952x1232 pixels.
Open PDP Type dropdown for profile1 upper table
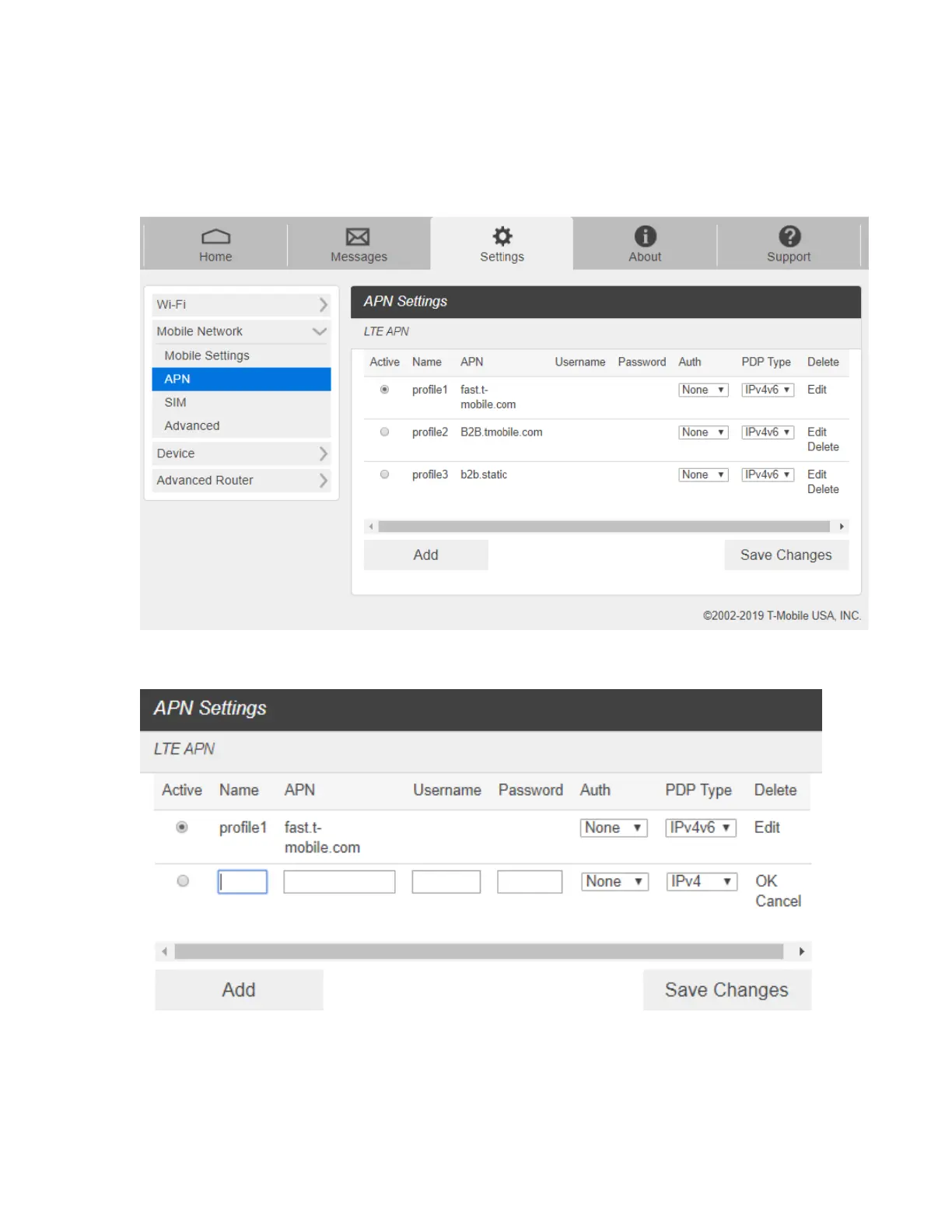click(x=768, y=390)
